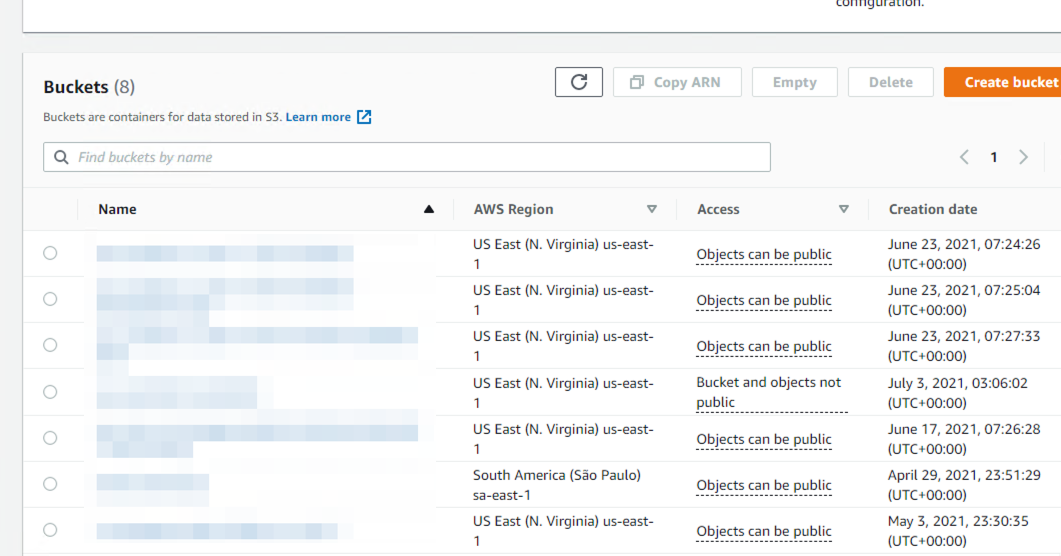The width and height of the screenshot is (1061, 556).
Task: Click the Delete button
Action: 890,83
